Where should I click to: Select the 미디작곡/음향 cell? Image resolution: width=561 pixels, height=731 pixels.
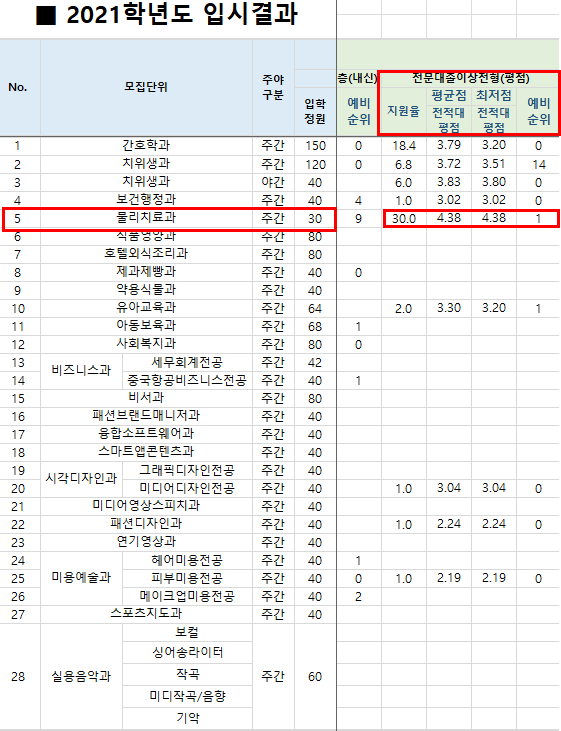click(187, 697)
